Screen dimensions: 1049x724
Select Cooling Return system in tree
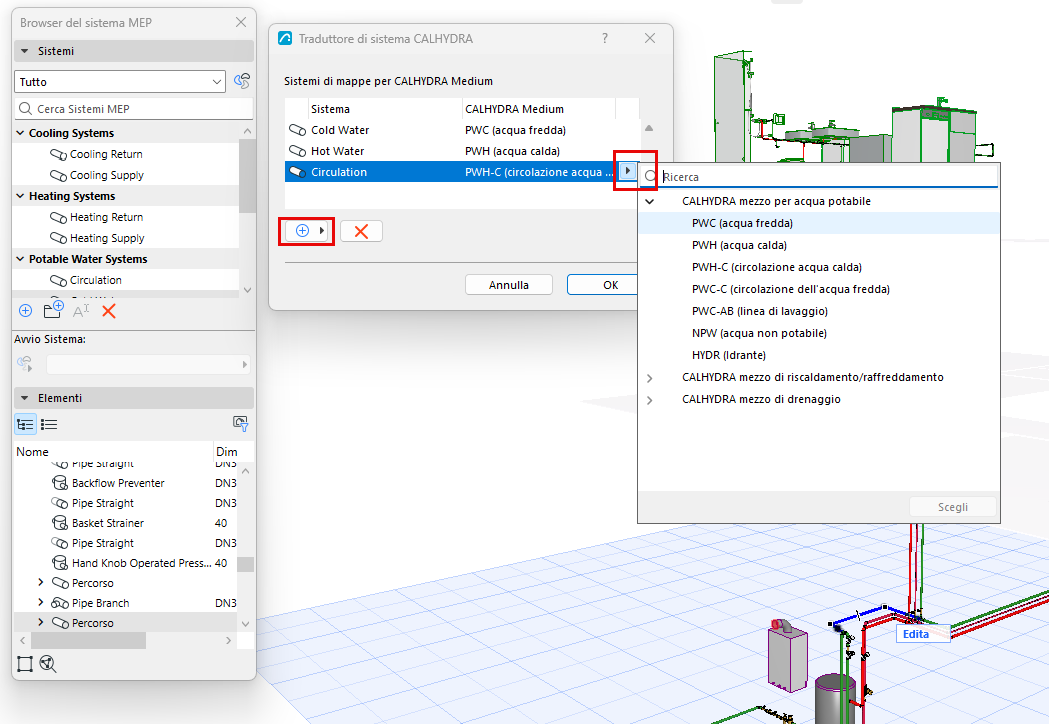pos(106,154)
